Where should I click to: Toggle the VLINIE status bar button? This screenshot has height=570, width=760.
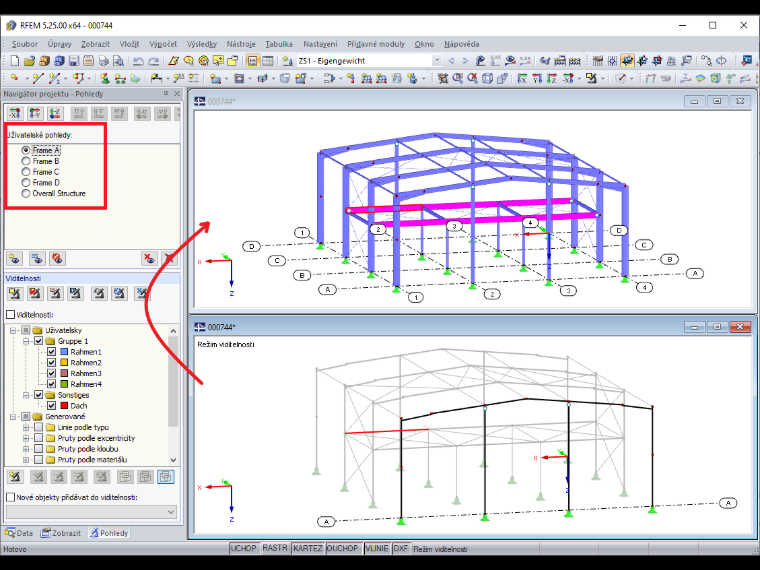(377, 548)
